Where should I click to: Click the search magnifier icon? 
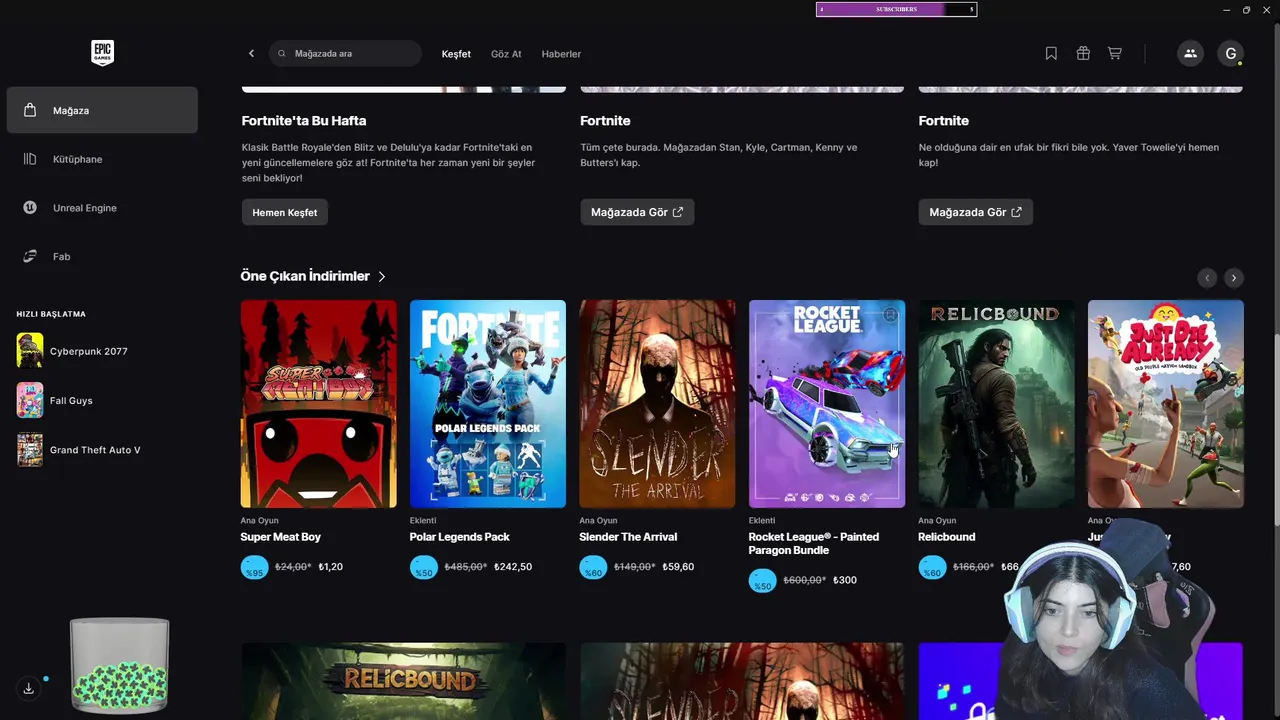pyautogui.click(x=282, y=54)
